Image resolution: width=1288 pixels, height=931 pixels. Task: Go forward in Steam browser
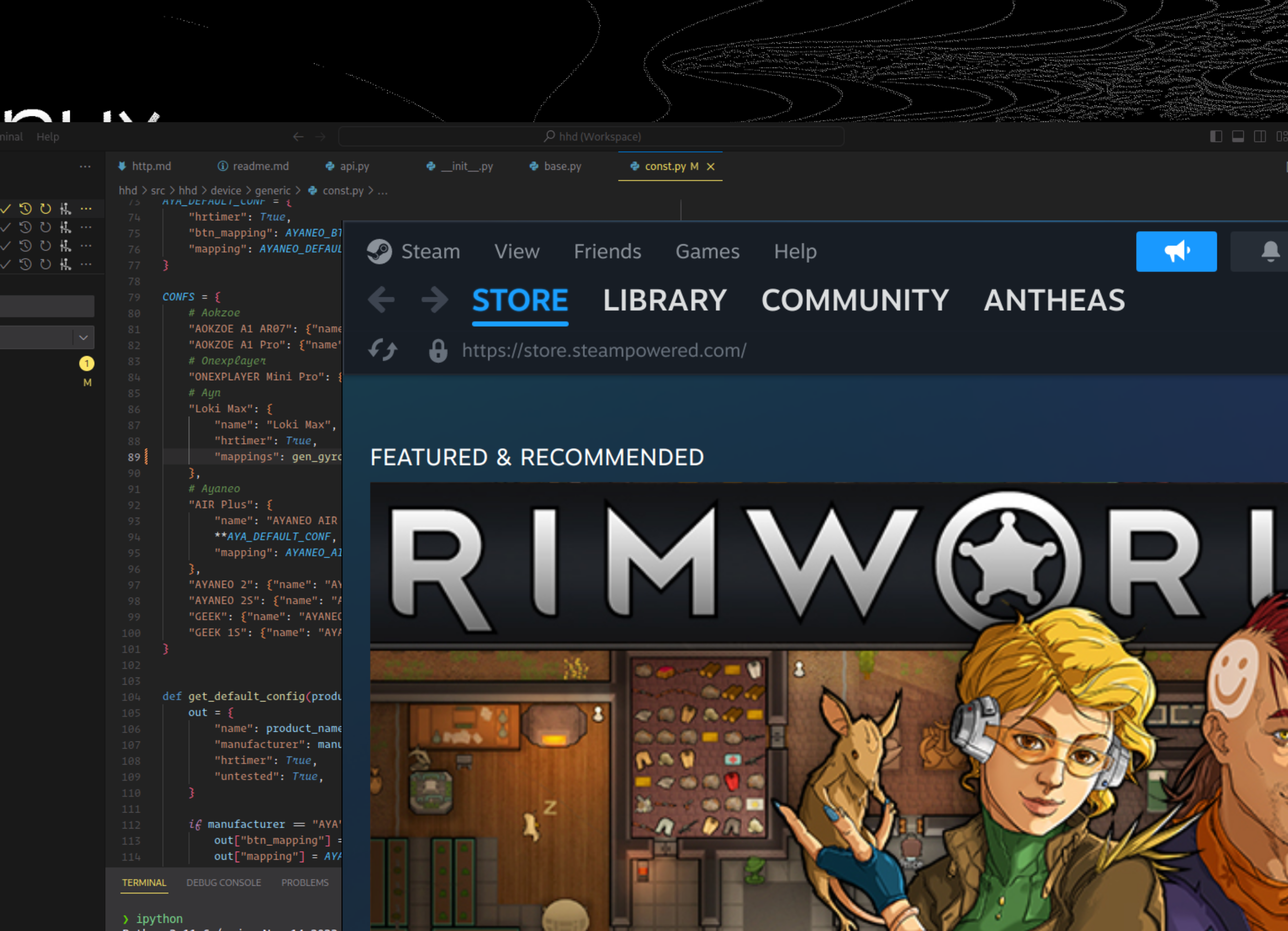(434, 299)
